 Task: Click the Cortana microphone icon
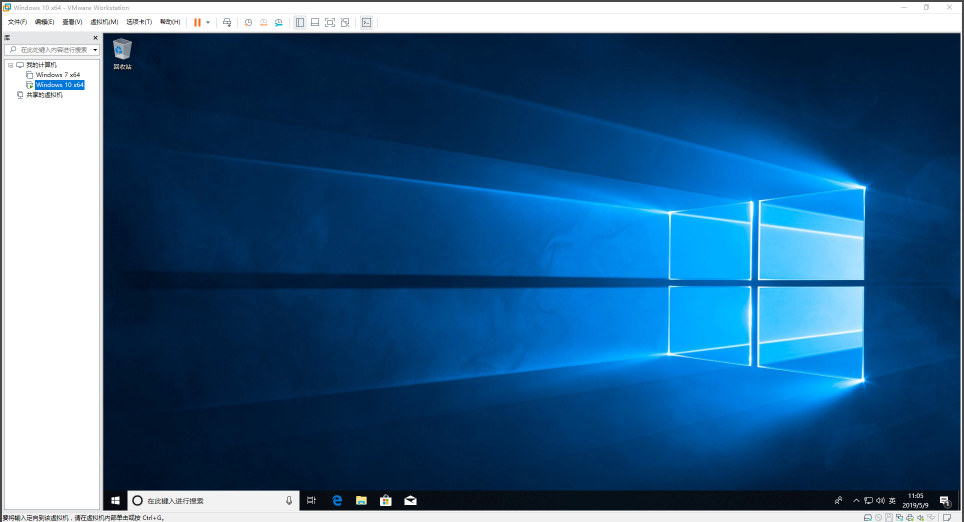coord(289,500)
